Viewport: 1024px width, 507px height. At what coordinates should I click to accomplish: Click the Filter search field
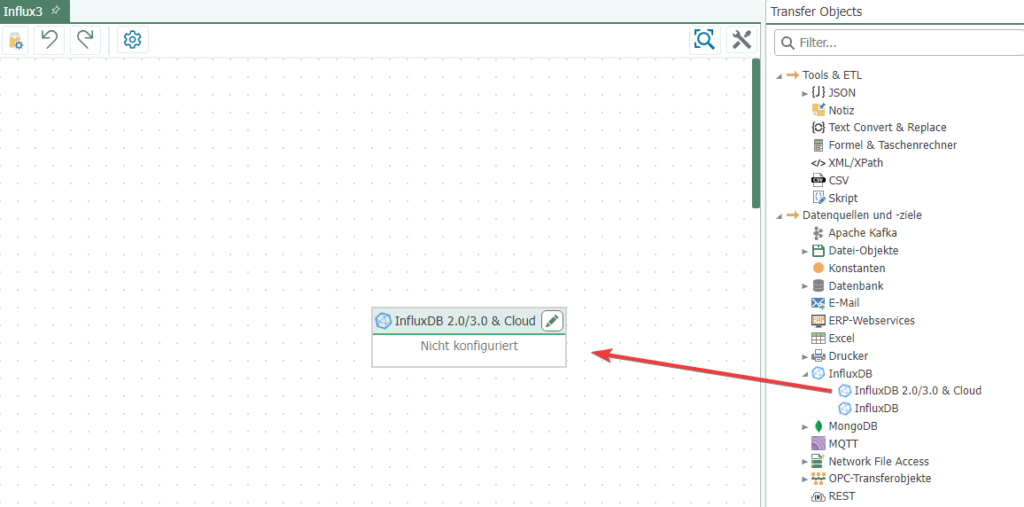click(x=905, y=43)
